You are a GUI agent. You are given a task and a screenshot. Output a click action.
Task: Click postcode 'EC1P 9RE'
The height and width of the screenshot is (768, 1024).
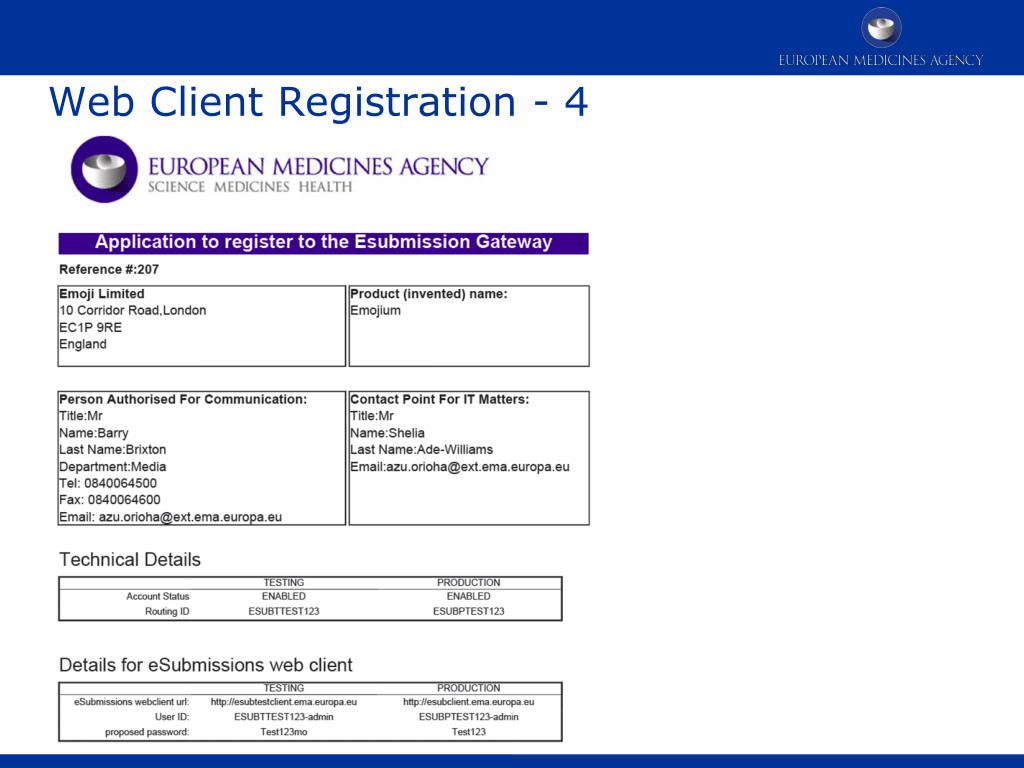(x=90, y=327)
